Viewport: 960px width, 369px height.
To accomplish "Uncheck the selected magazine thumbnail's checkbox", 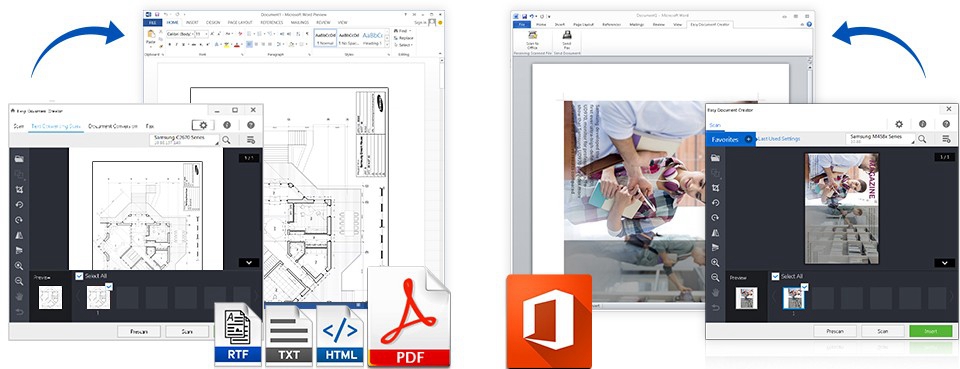I will pos(804,286).
